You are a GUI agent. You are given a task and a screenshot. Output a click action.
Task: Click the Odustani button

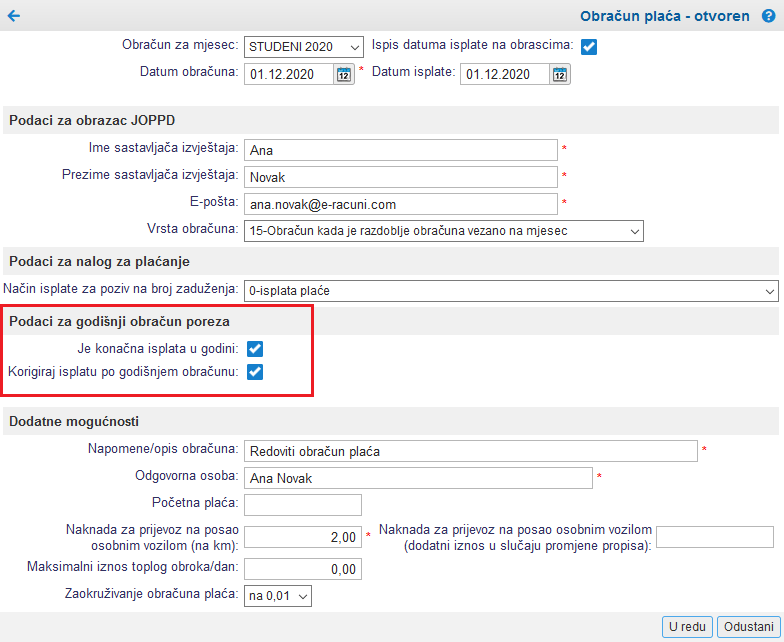(x=748, y=627)
